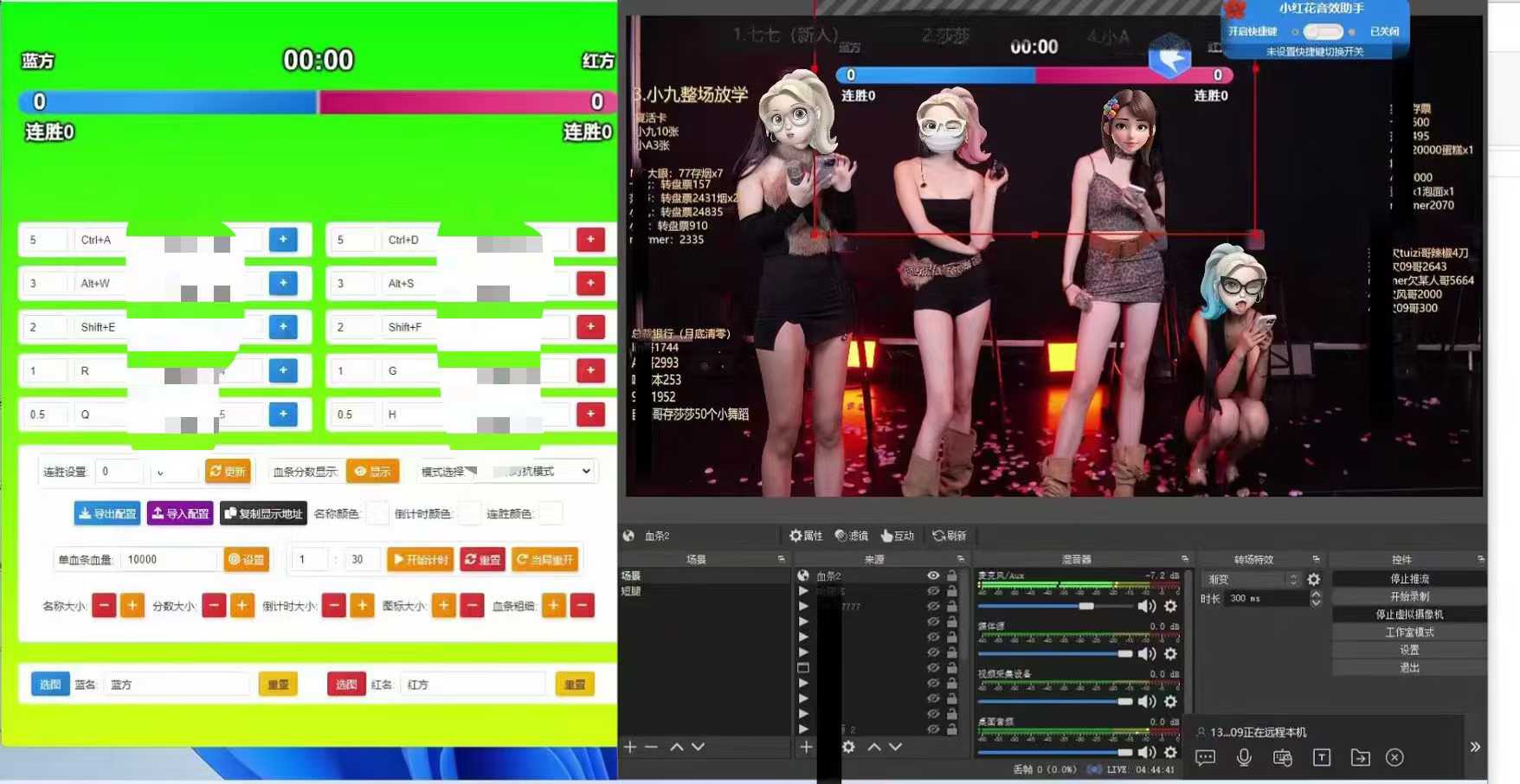Expand the remote session bar double chevron

(1475, 747)
